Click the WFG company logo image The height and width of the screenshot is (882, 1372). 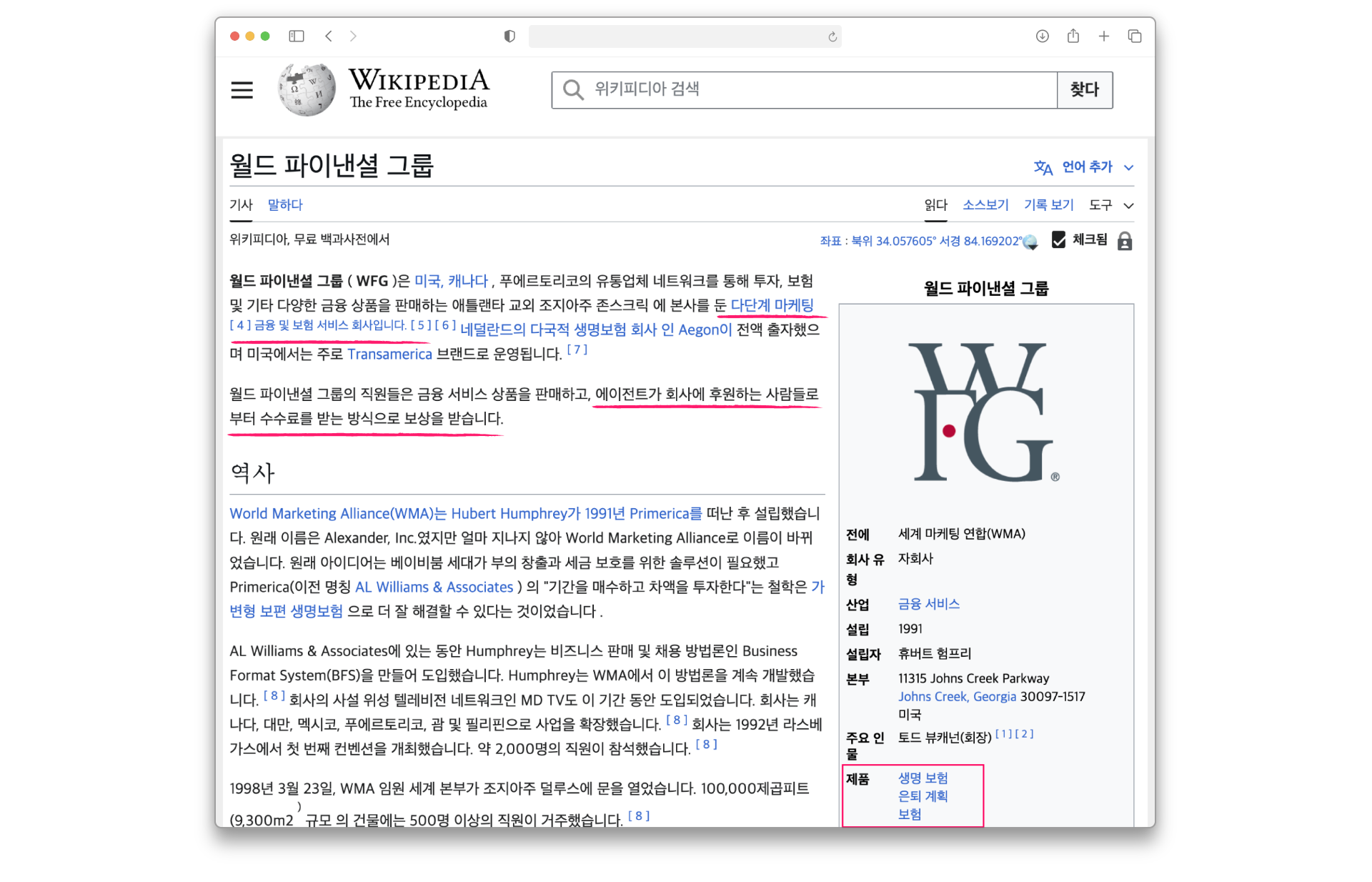pos(986,412)
